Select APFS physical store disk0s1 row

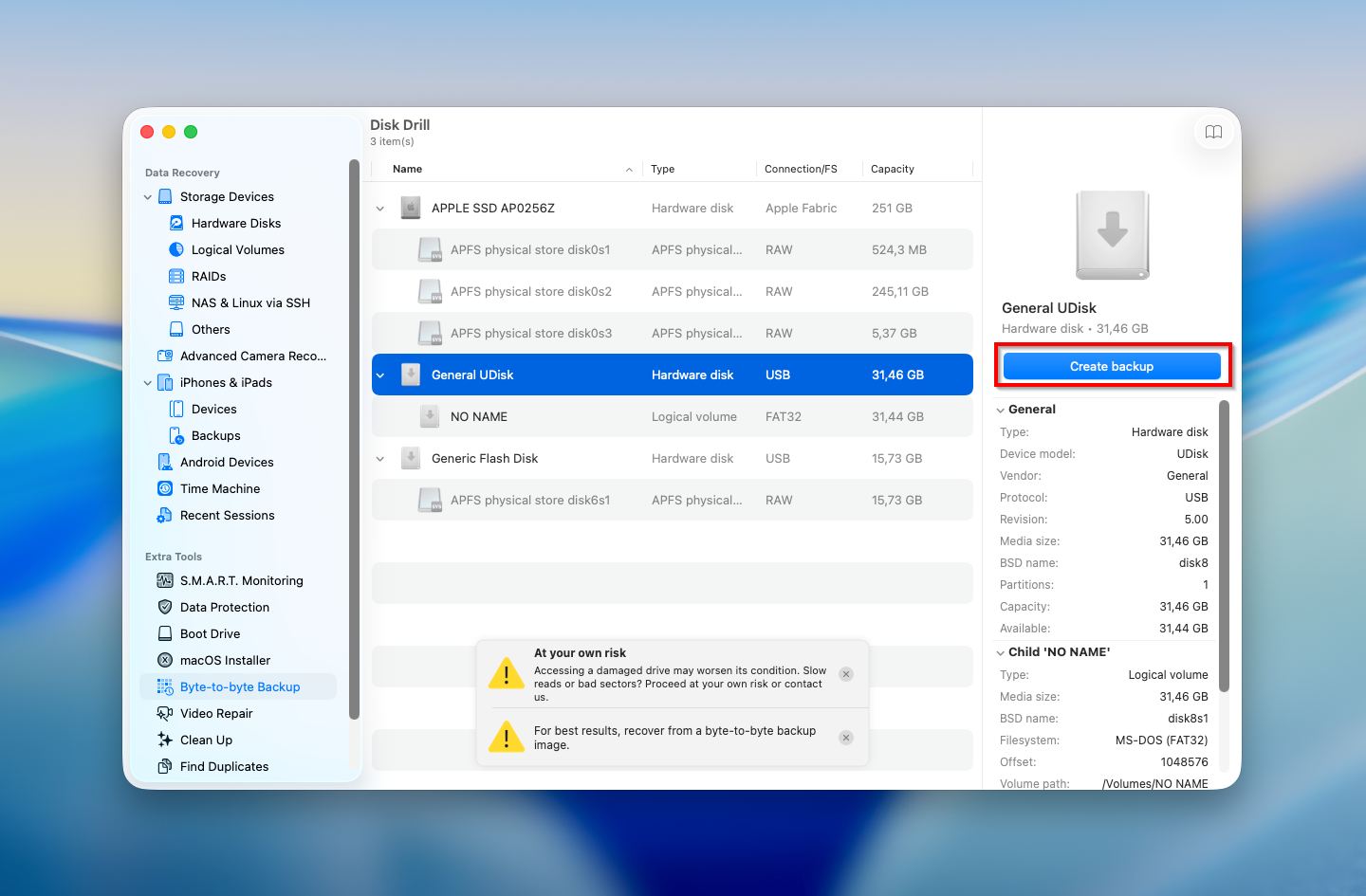coord(672,249)
